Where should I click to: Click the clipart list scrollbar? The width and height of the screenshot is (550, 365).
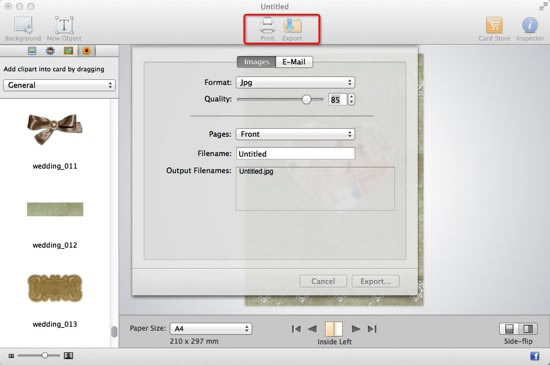114,331
